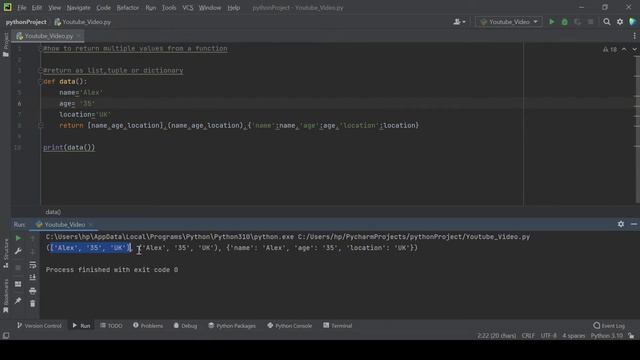Close the Youtube_Video Run panel tab
The width and height of the screenshot is (640, 360).
pyautogui.click(x=90, y=224)
